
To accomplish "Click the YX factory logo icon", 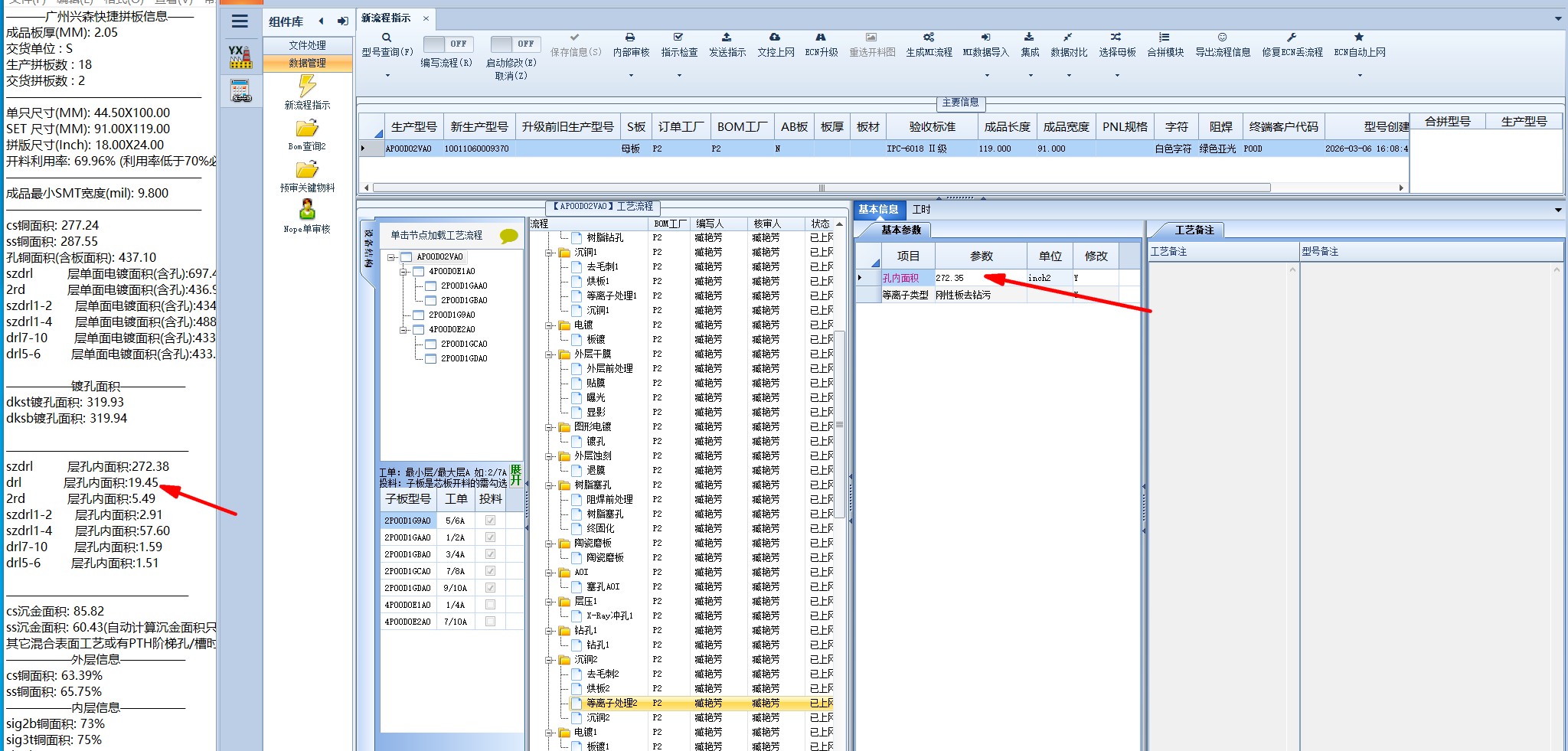I will point(240,57).
